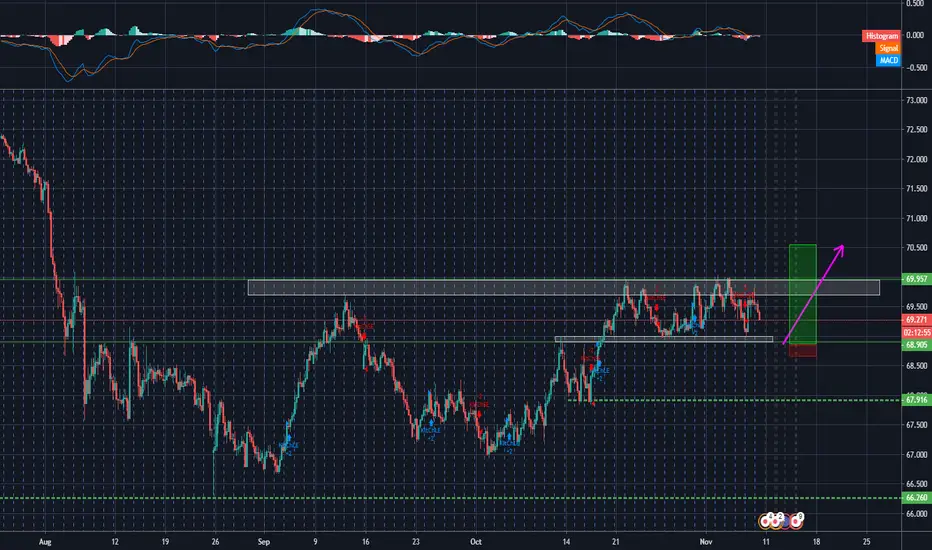Click the 25 date label on the time axis
The width and height of the screenshot is (932, 550).
(x=867, y=542)
